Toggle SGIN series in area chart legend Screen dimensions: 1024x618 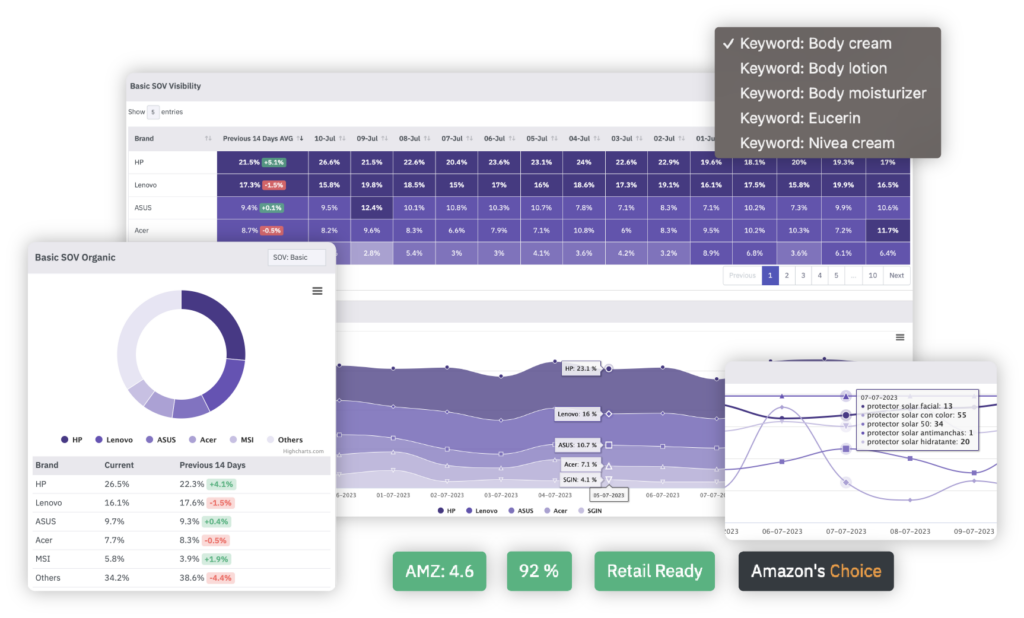coord(590,511)
